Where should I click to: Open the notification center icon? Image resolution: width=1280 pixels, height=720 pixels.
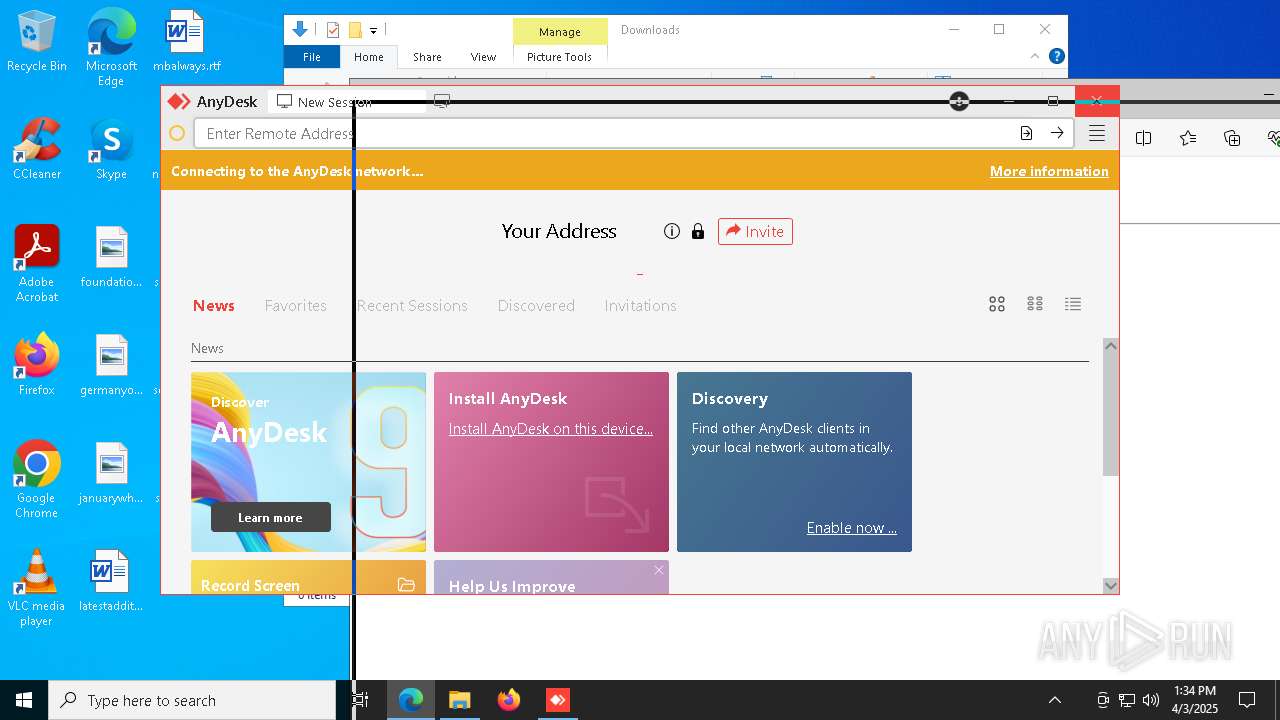click(x=1247, y=700)
